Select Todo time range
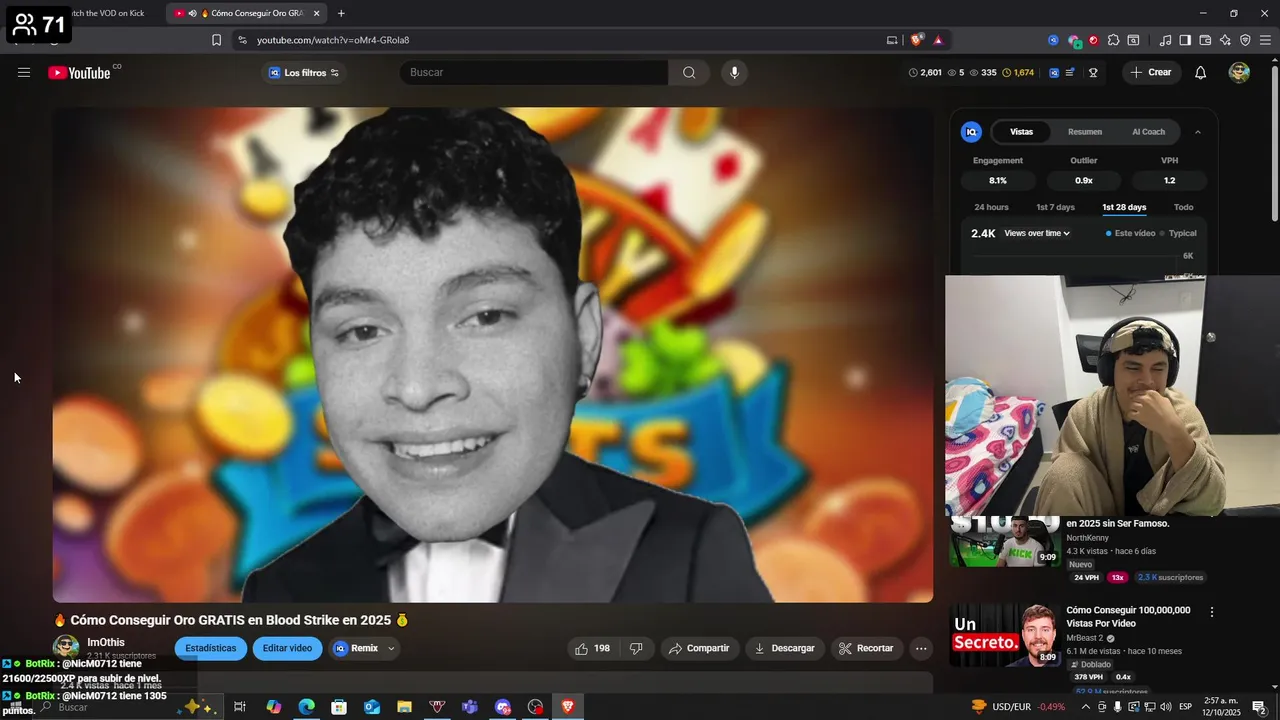 click(1183, 207)
